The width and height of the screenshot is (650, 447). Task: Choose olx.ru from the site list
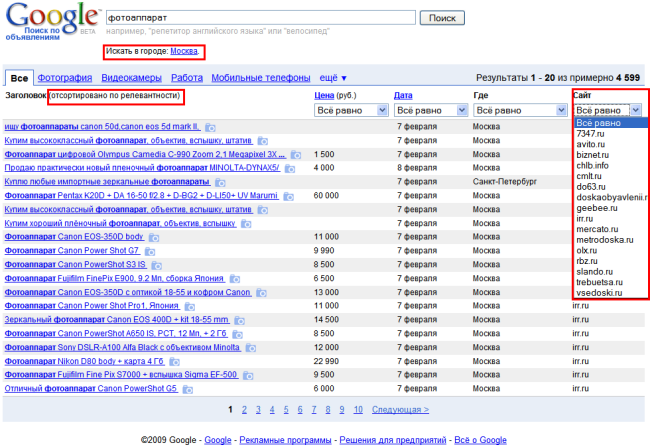pyautogui.click(x=587, y=250)
